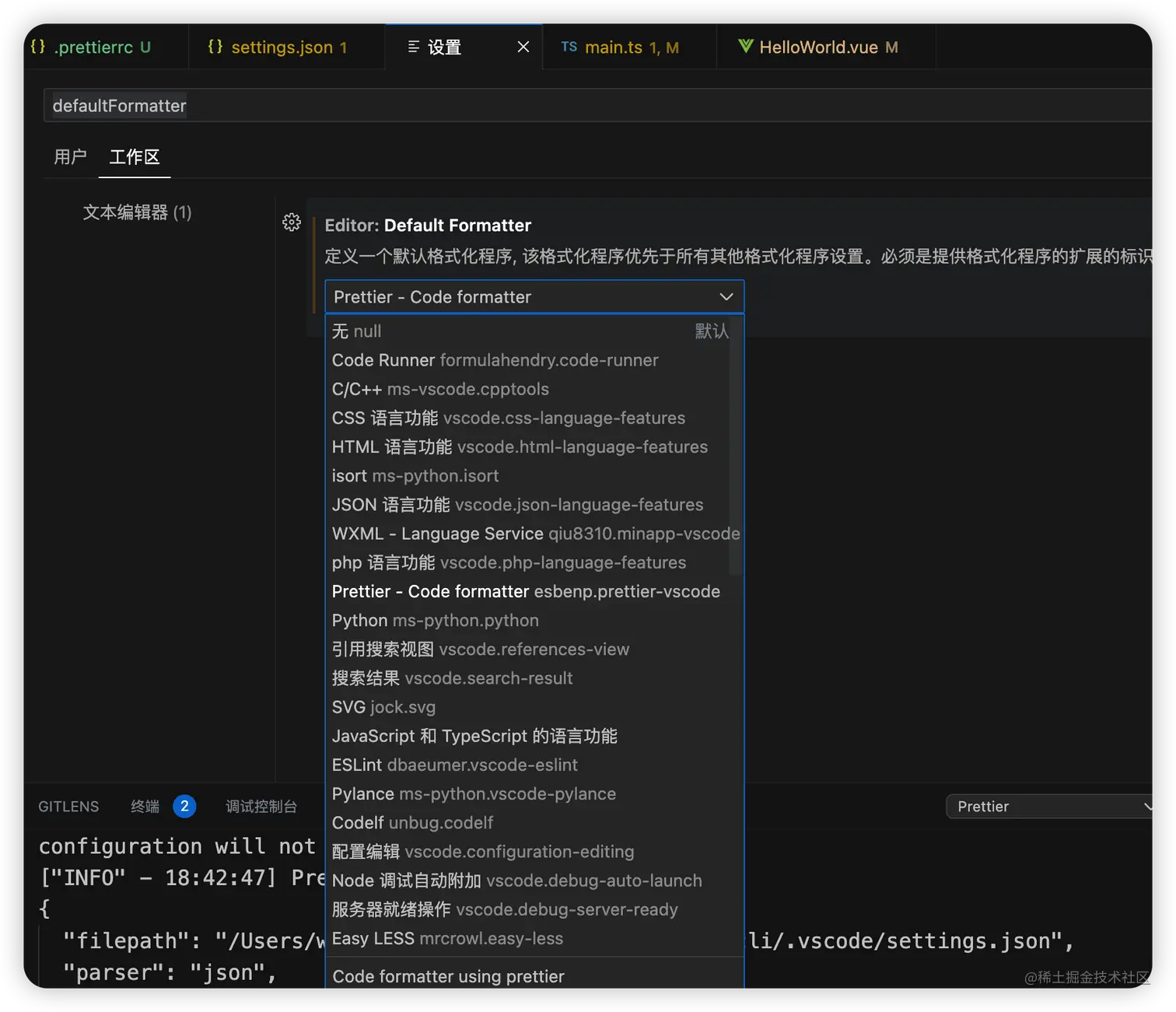Select HTML 语言功能 formatter option

point(530,446)
